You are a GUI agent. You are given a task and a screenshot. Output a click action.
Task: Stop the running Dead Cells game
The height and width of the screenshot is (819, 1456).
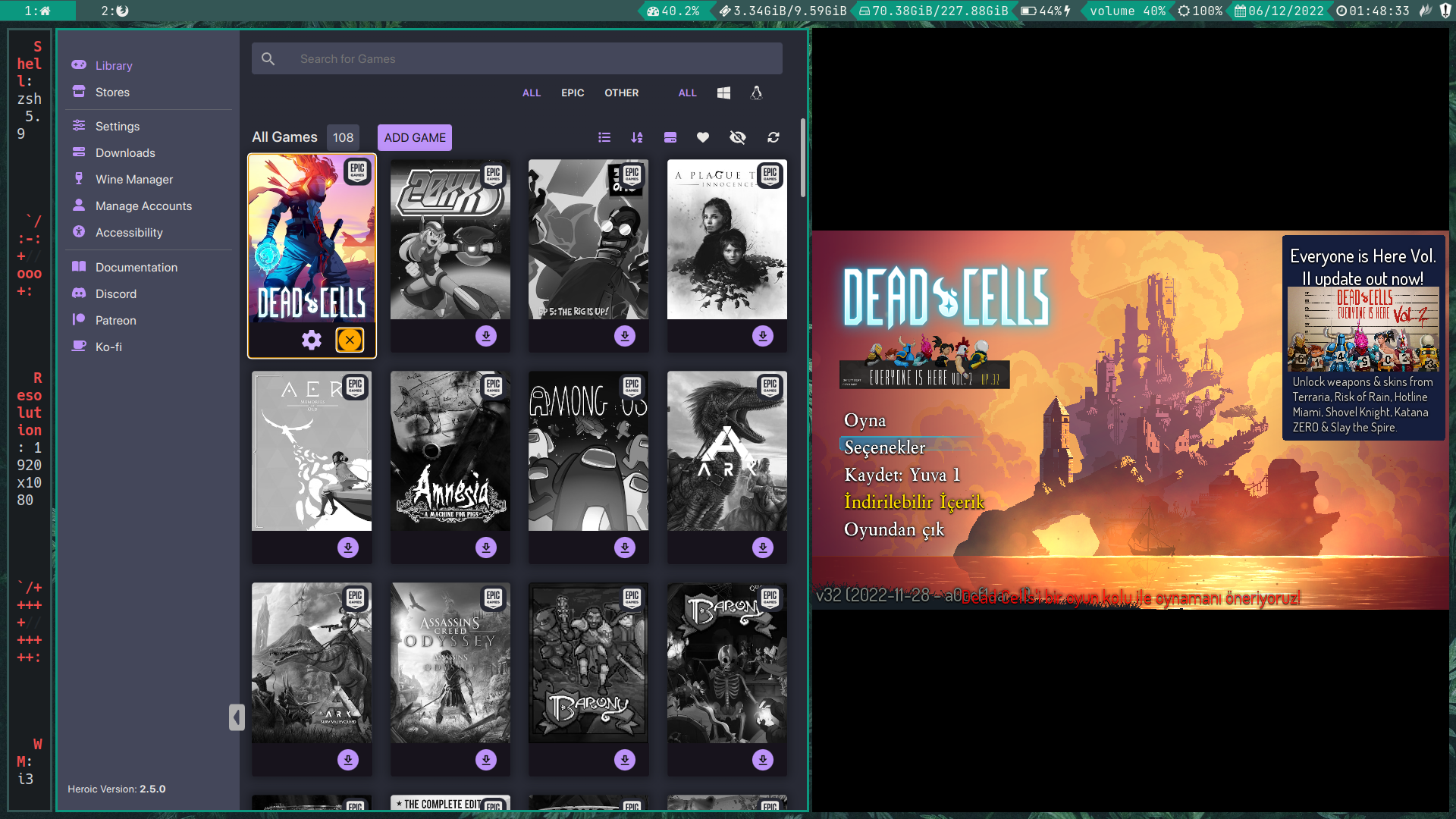(x=350, y=340)
